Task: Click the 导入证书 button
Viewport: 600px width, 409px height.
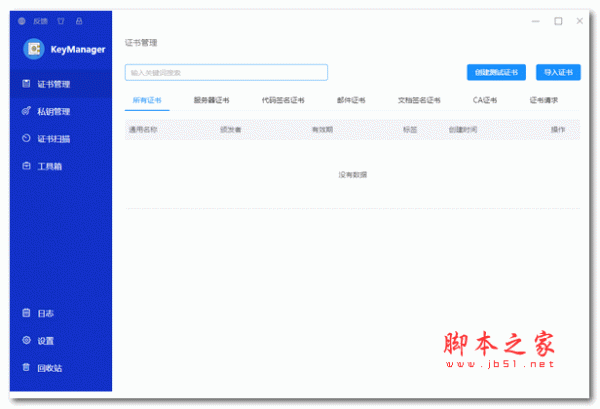Action: (x=557, y=72)
